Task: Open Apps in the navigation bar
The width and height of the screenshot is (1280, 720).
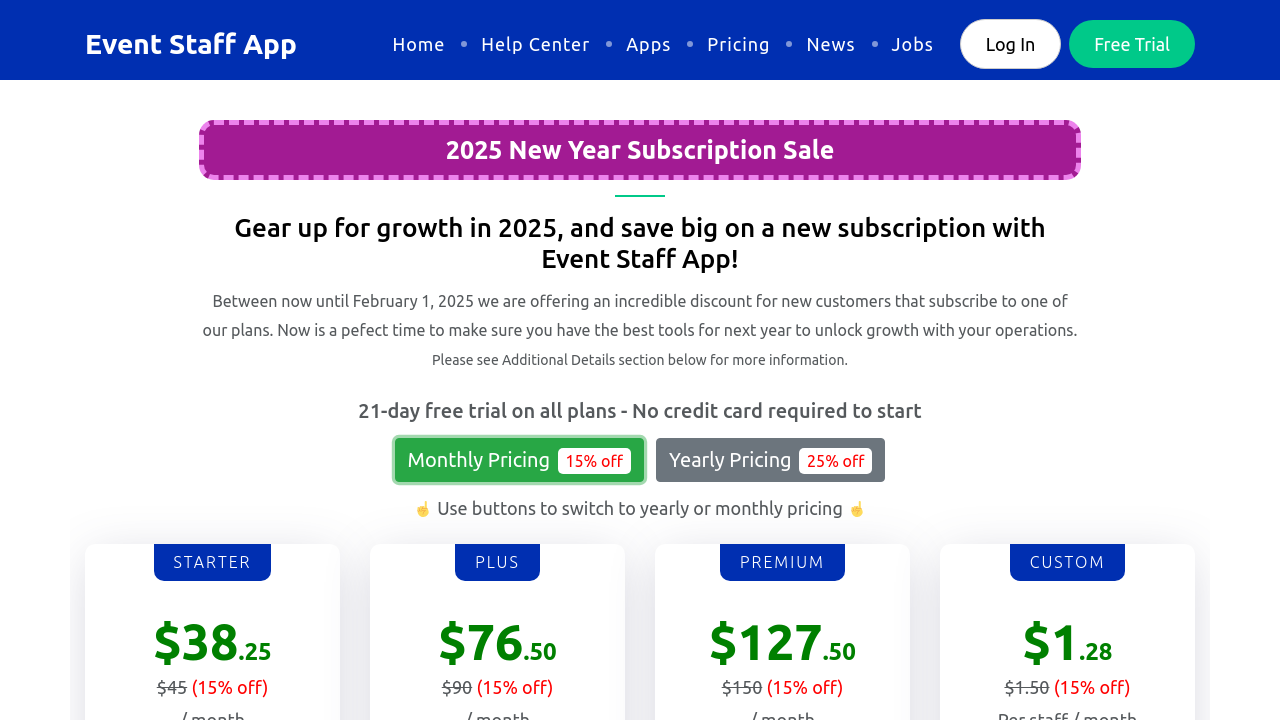Action: pos(648,44)
